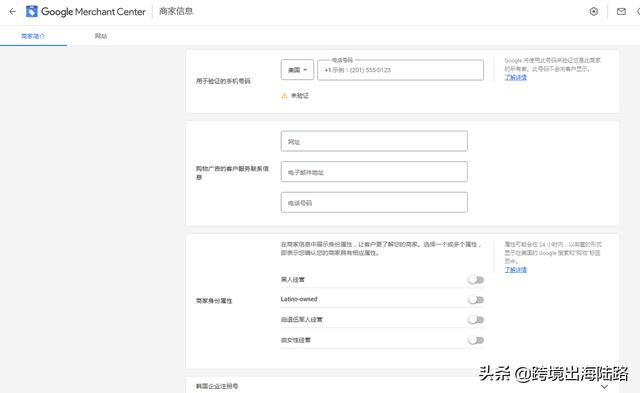
Task: Click the Google Merchant Center logo
Action: [85, 11]
